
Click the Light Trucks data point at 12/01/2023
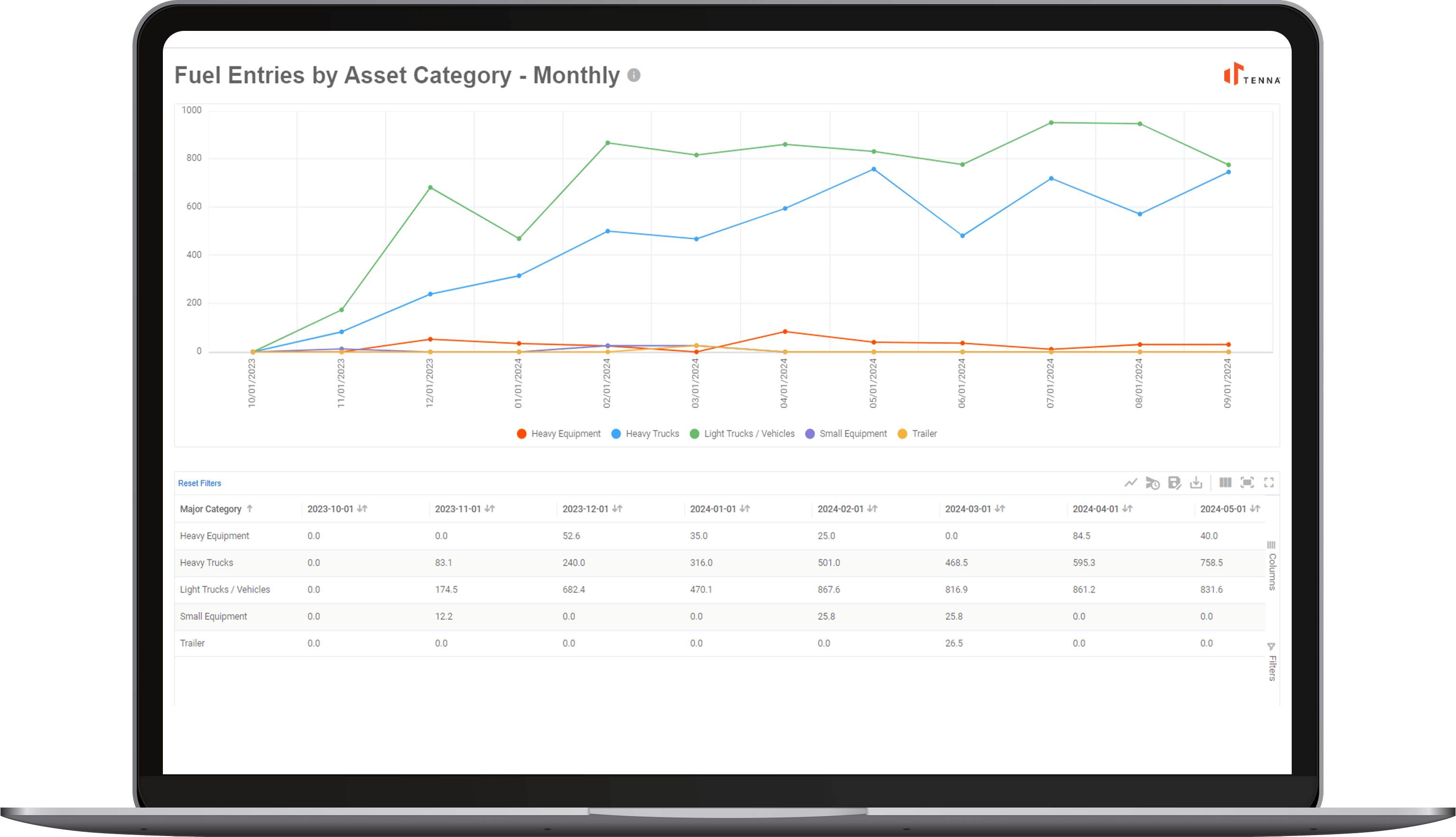point(430,188)
